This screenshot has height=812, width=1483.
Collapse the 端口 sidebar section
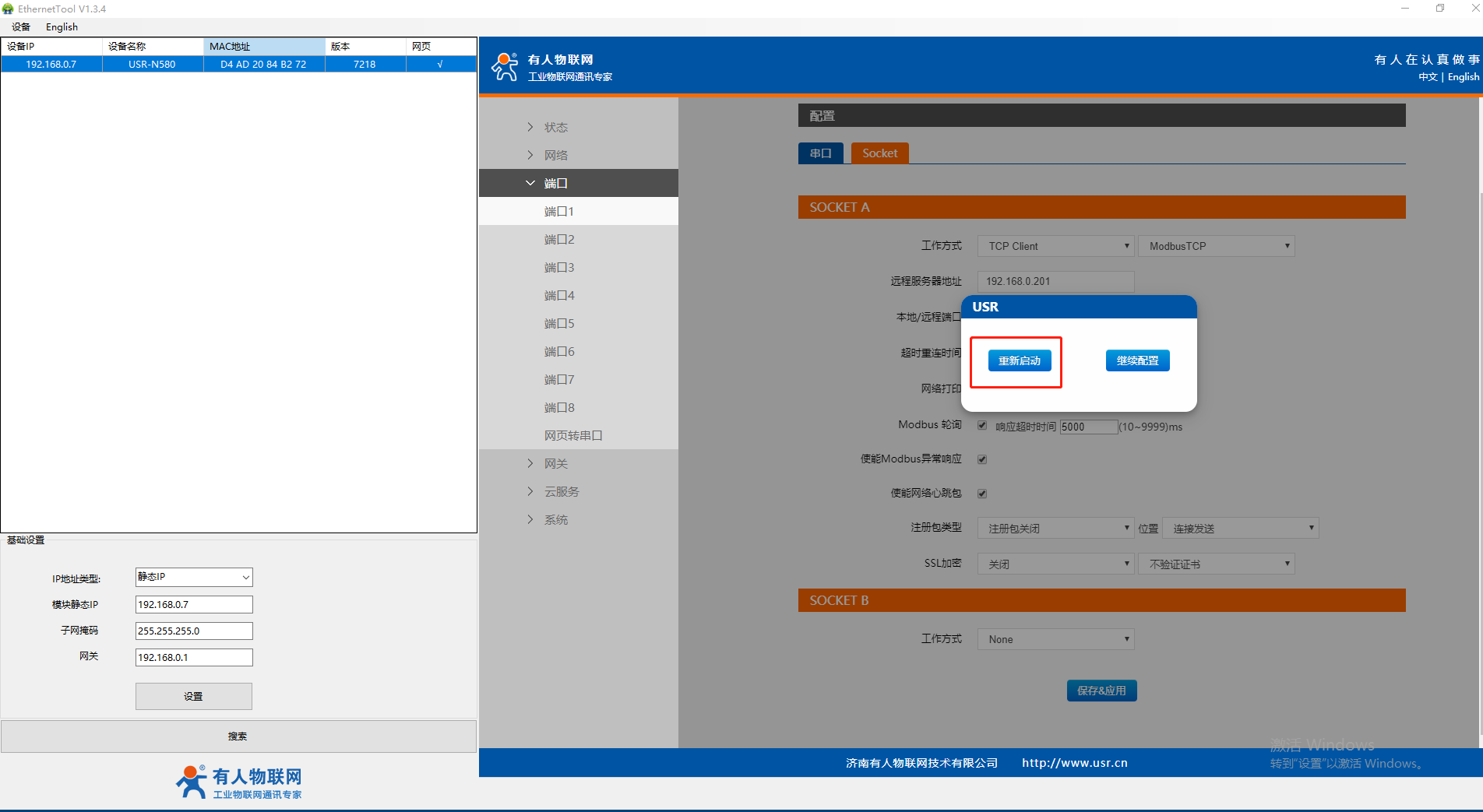[x=555, y=183]
